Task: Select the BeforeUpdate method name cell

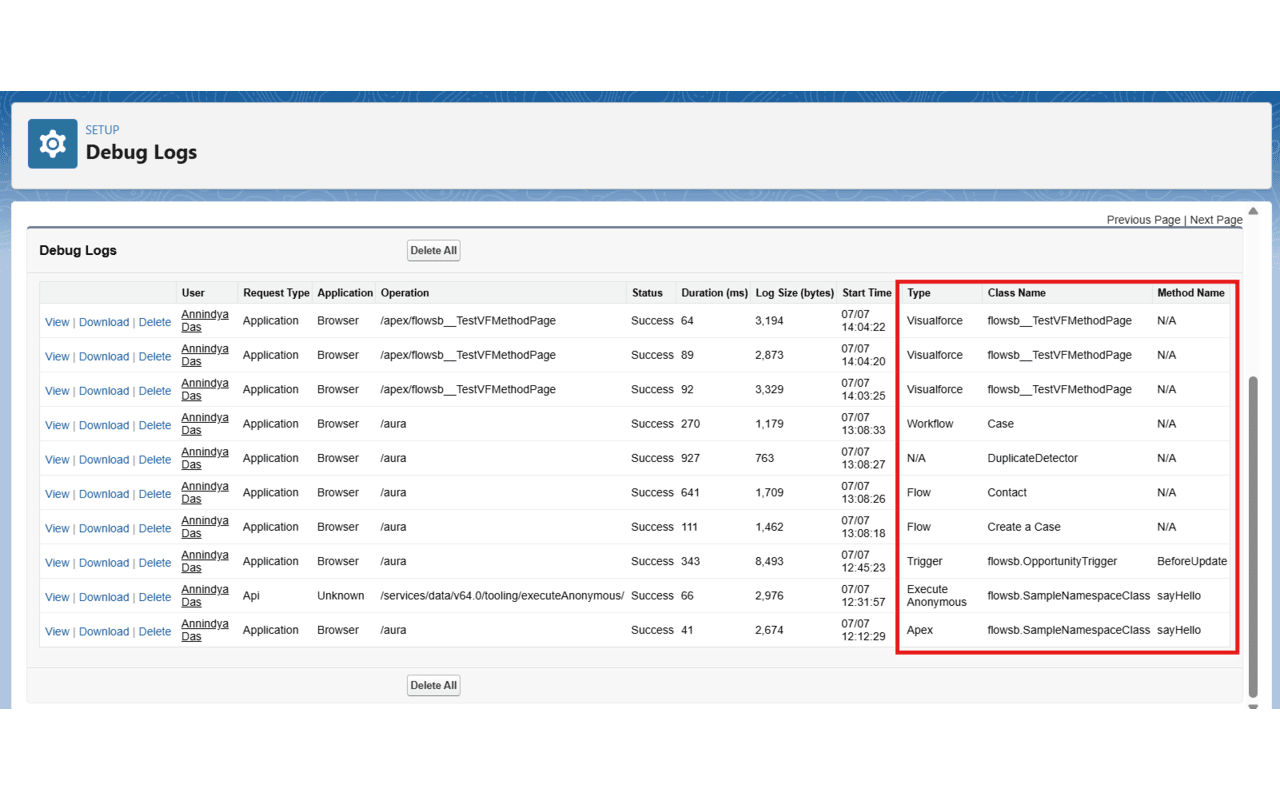Action: 1192,562
